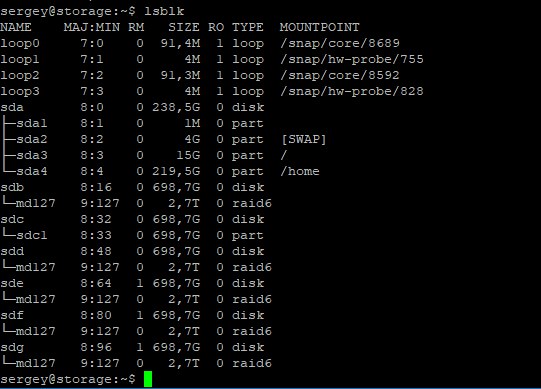The width and height of the screenshot is (541, 389).
Task: Click the 219,5G size value
Action: [176, 171]
